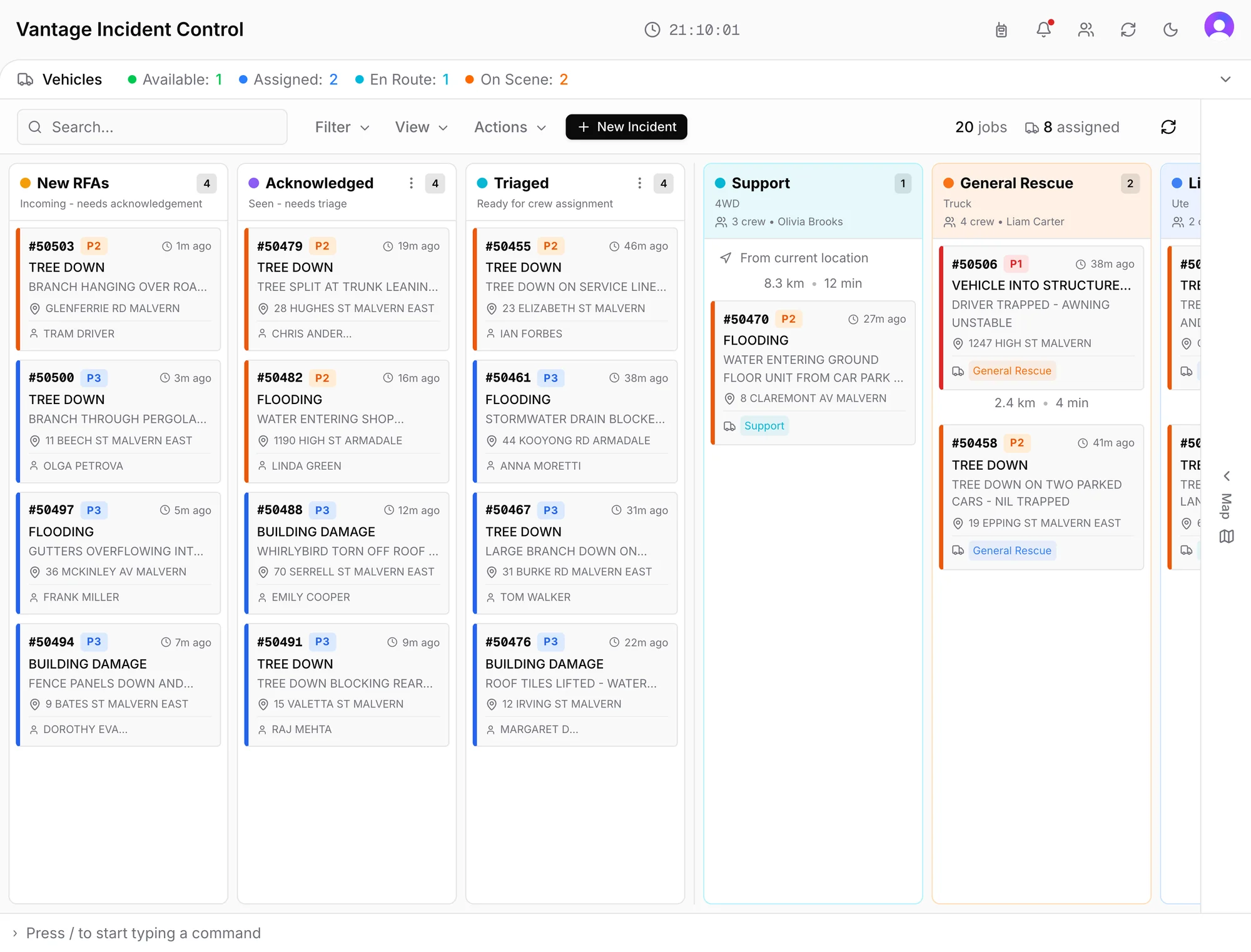Screen dimensions: 1251x952
Task: Refresh the jobs board icon
Action: (x=1168, y=127)
